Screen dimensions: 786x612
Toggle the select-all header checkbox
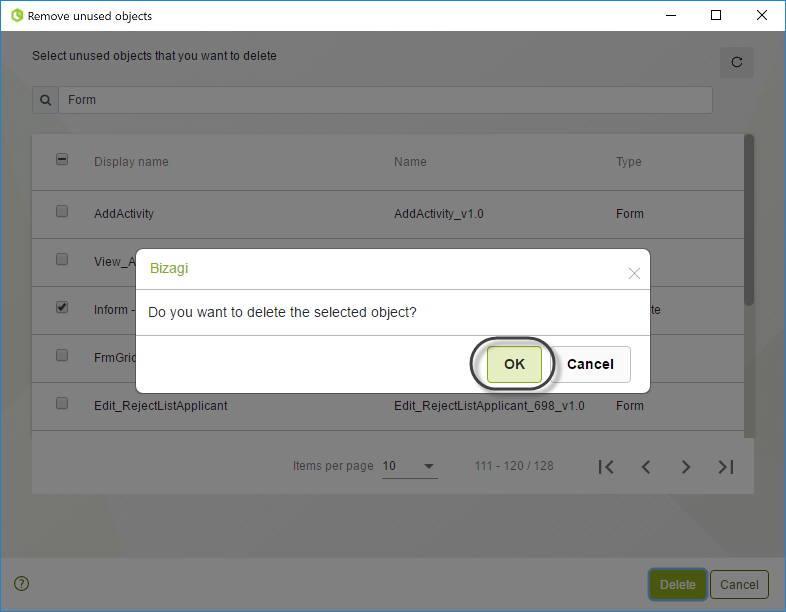(x=62, y=160)
